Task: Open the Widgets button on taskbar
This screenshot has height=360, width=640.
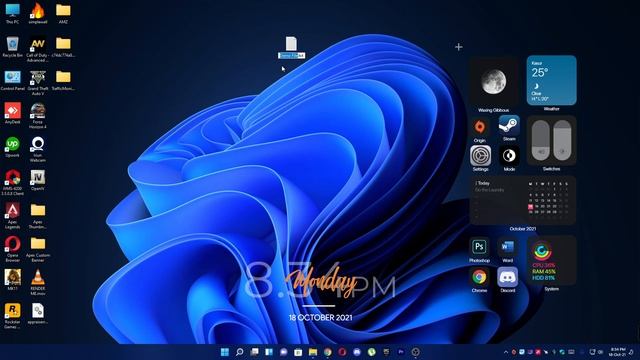Action: (x=269, y=352)
